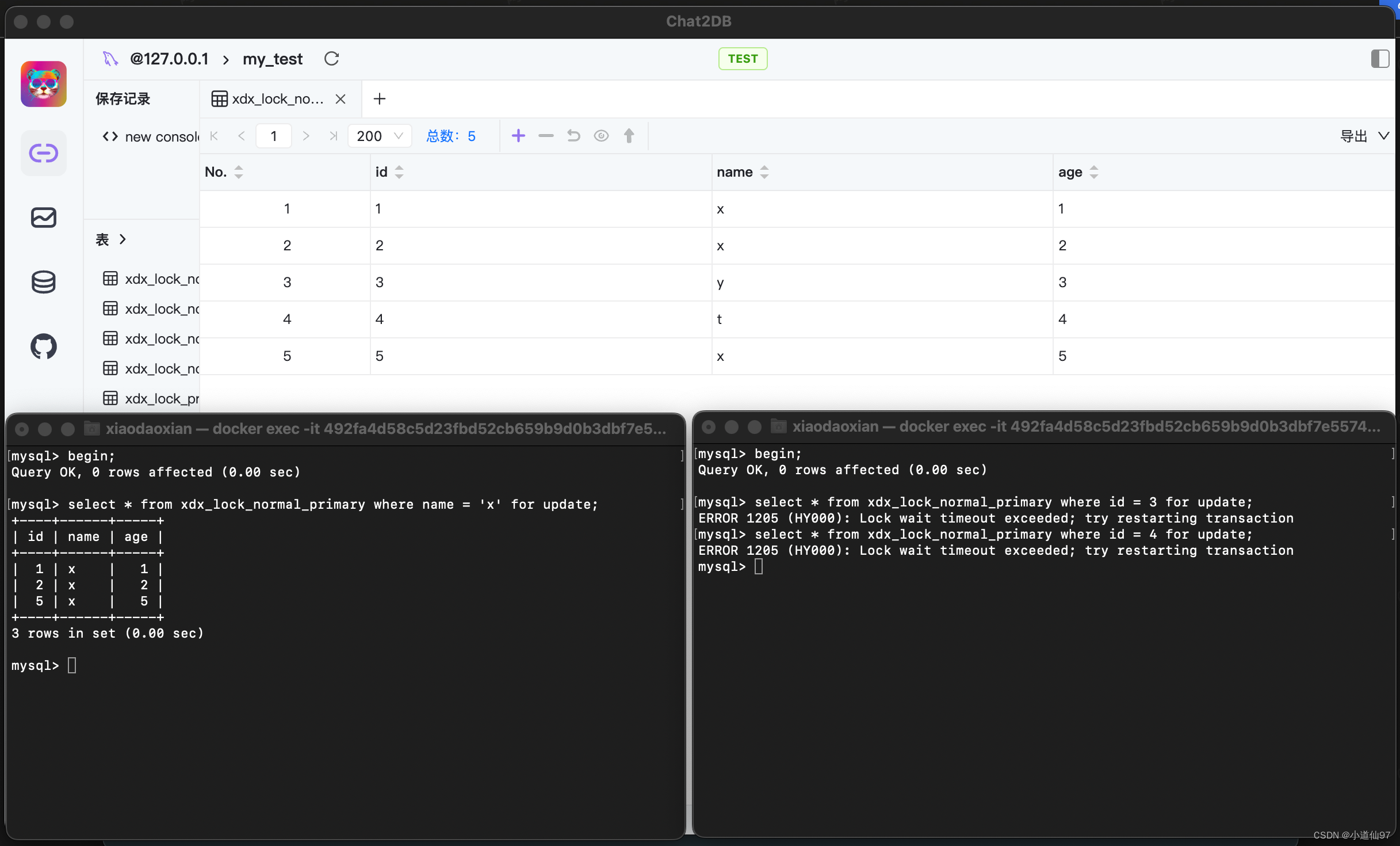Close the xdx_lock_no... tab
Screen dimensions: 1400x846
(x=341, y=99)
